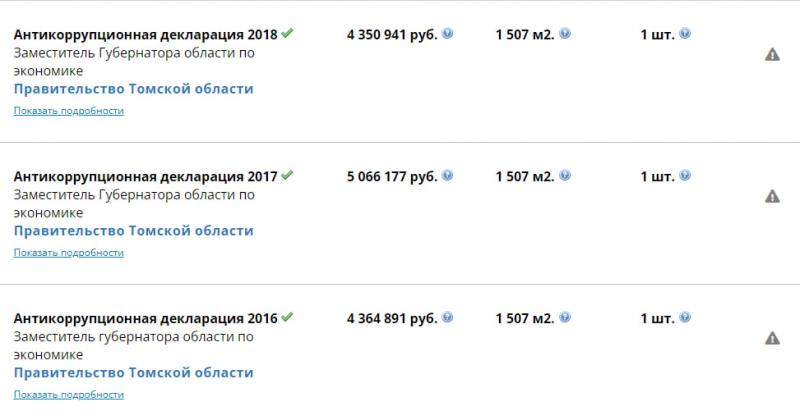Open Правительство Томской области link under 2018
Screen dimensions: 800x420
[x=134, y=89]
